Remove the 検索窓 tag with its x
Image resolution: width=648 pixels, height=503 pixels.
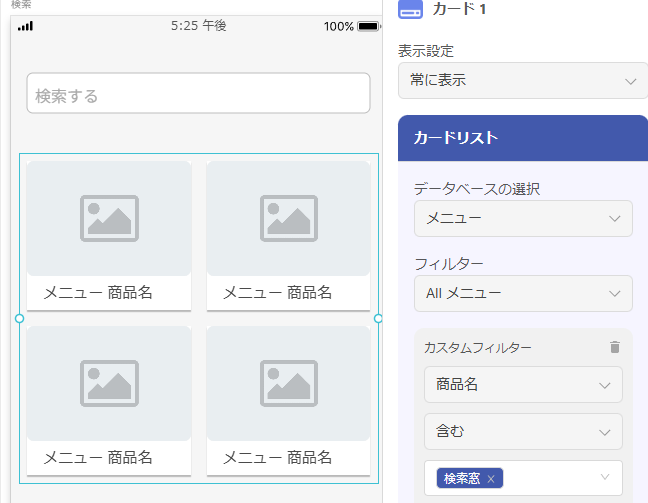click(x=491, y=479)
